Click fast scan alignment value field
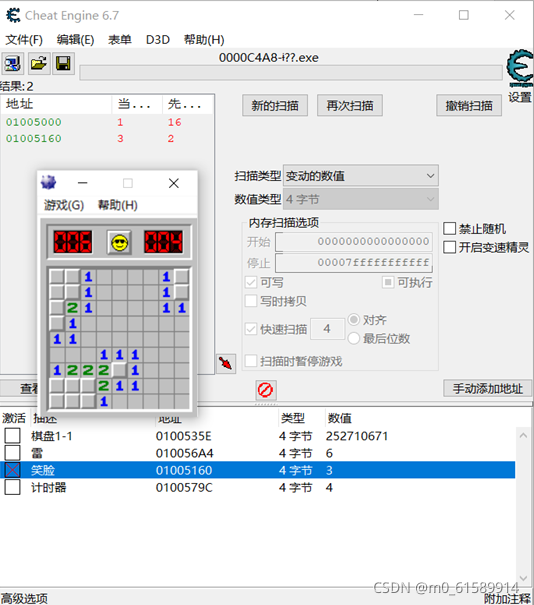This screenshot has height=605, width=534. (x=328, y=329)
